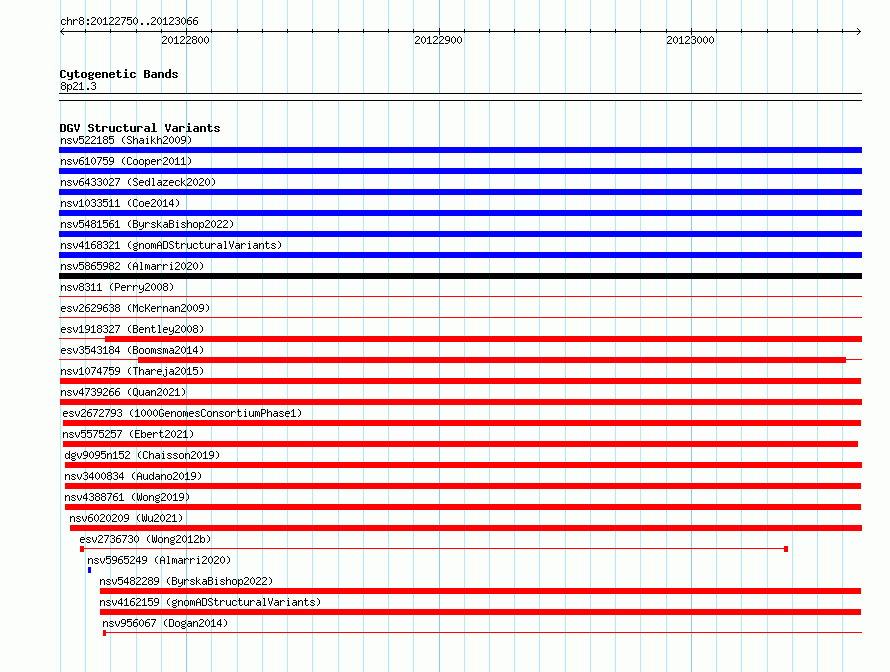Screen dimensions: 890x672
Task: Select the nsv610759 (Cooper2011) label
Action: [126, 161]
